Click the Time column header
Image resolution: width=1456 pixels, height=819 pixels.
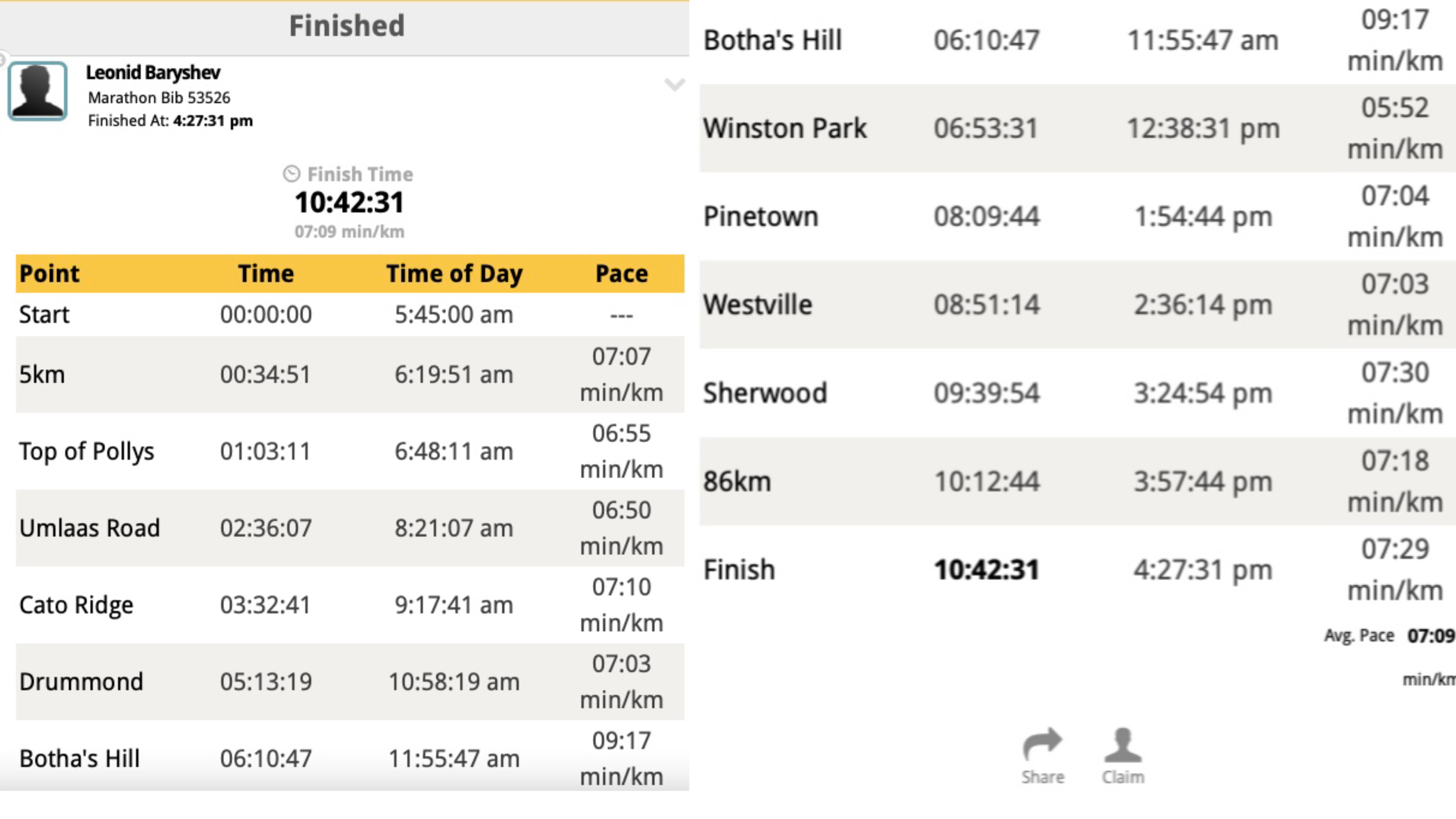coord(266,274)
